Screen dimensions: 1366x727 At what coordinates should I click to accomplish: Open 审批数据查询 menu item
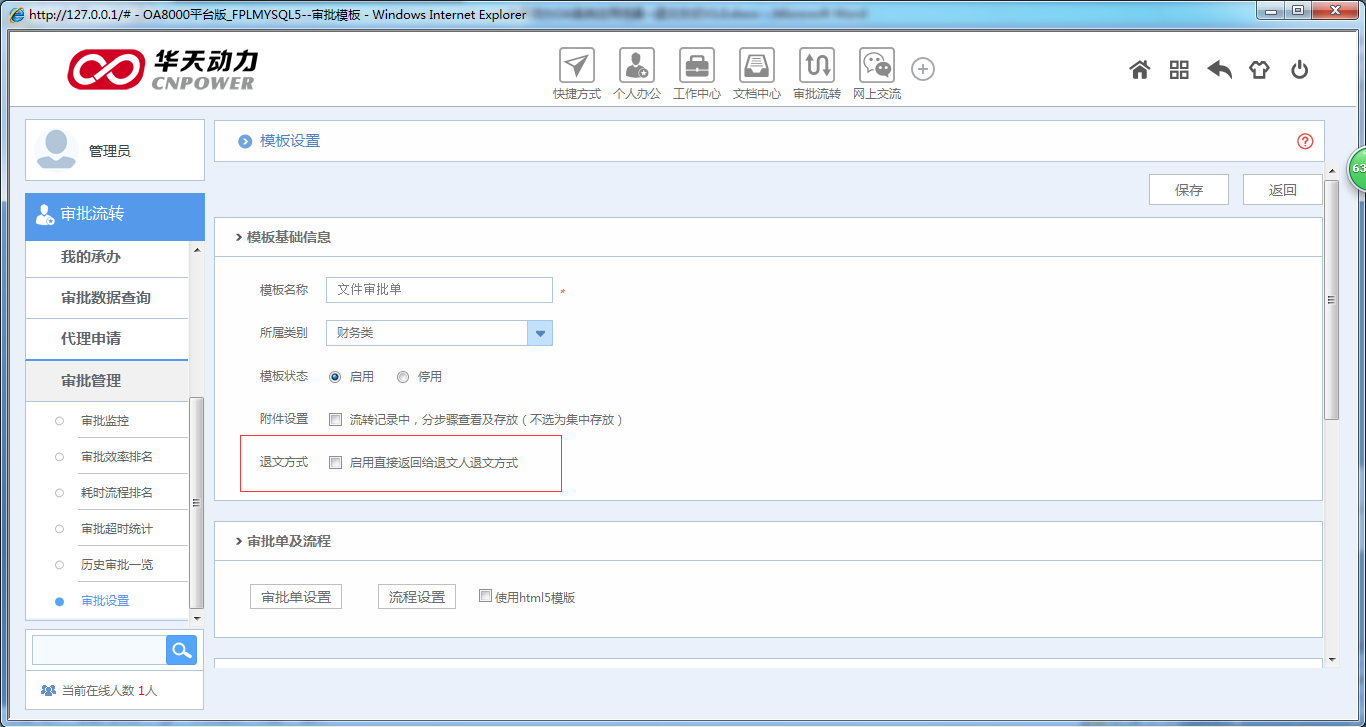107,298
